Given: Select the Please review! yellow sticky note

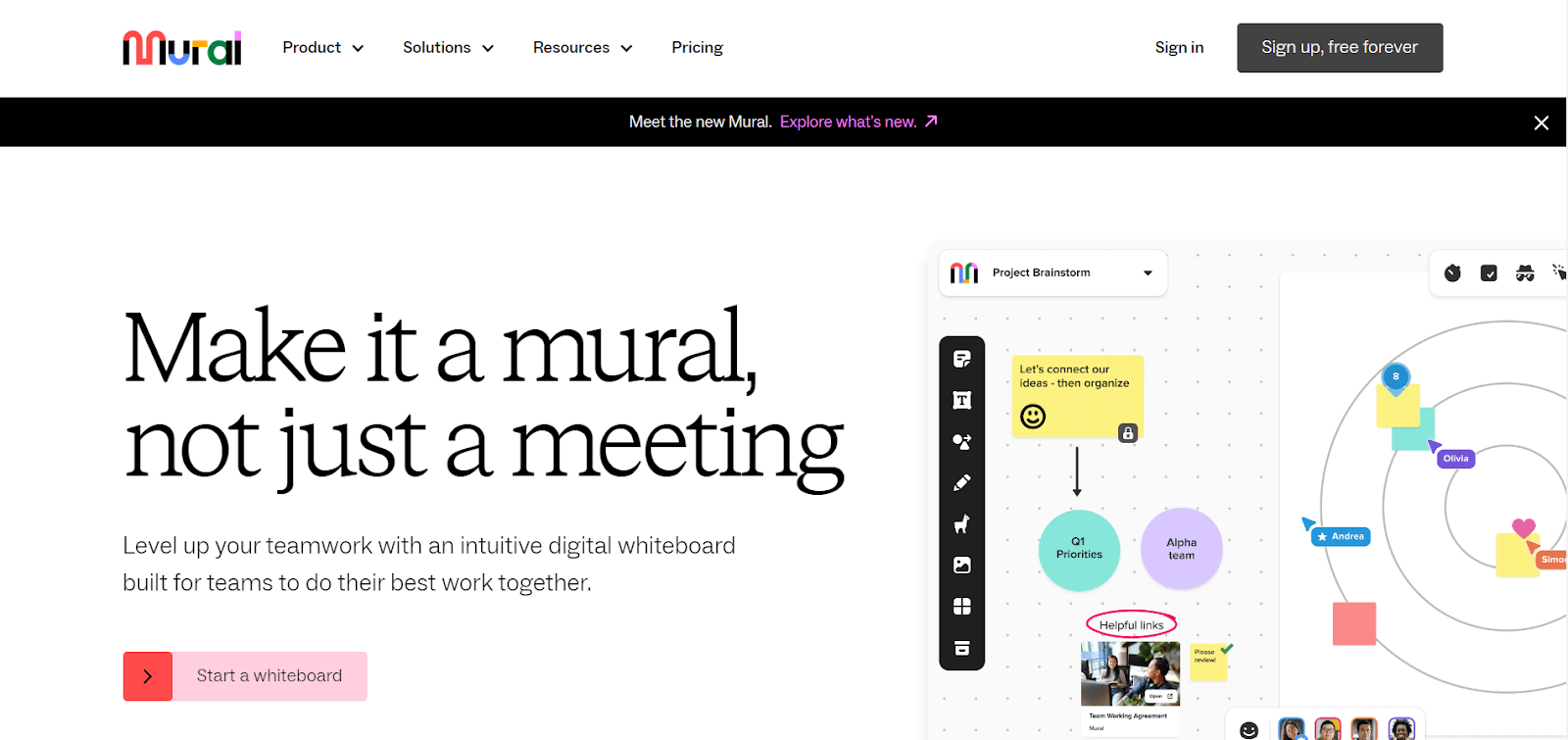Looking at the screenshot, I should click(x=1208, y=663).
